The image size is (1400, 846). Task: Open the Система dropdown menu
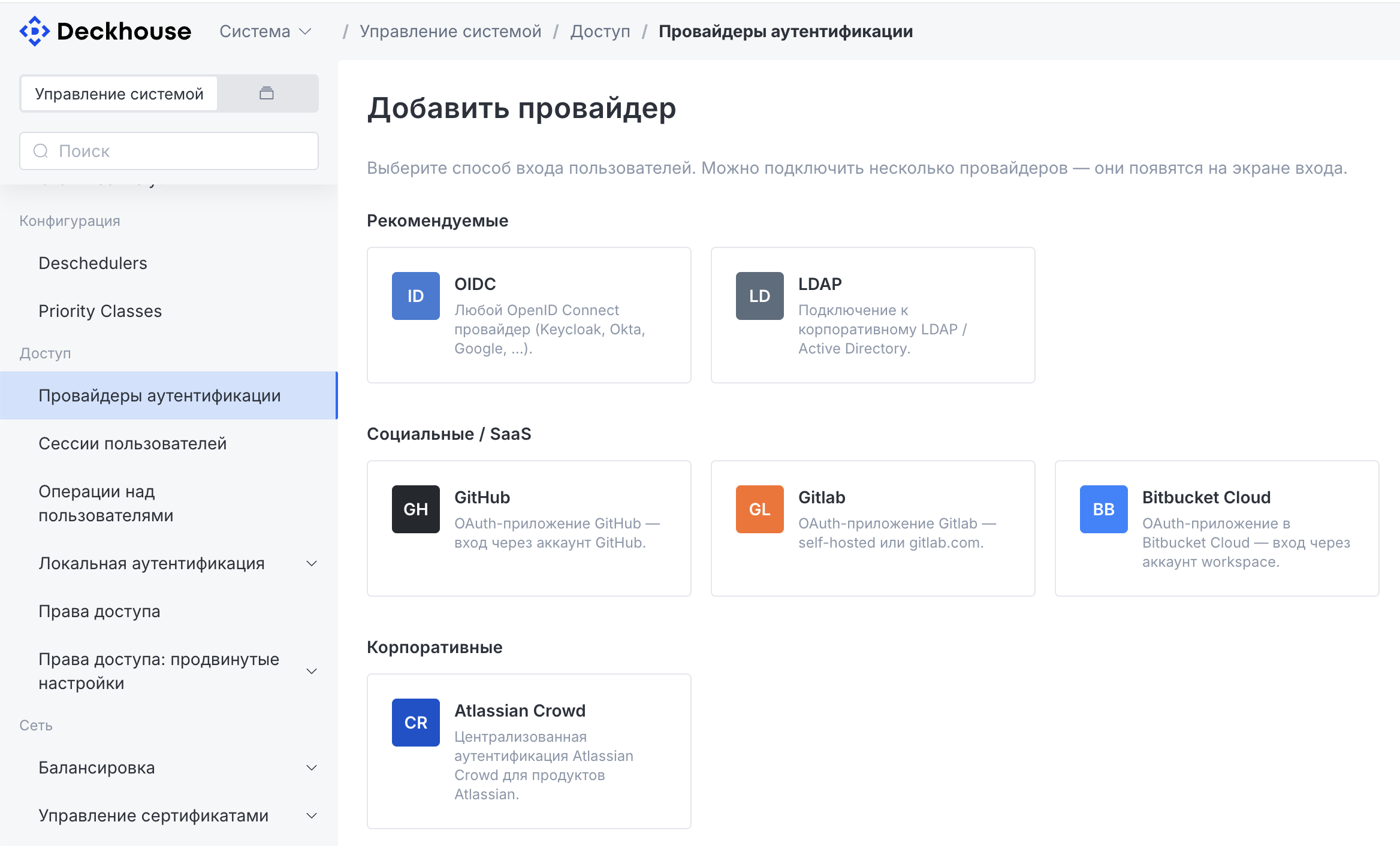(265, 31)
